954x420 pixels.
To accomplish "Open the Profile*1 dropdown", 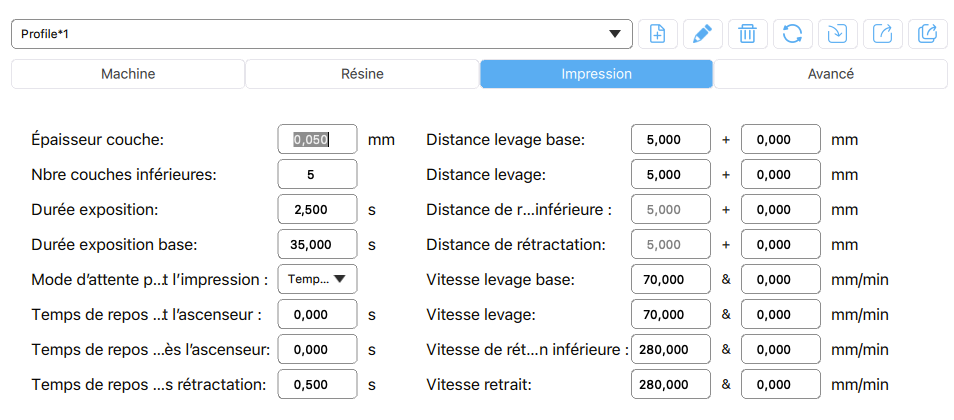I will pyautogui.click(x=321, y=34).
